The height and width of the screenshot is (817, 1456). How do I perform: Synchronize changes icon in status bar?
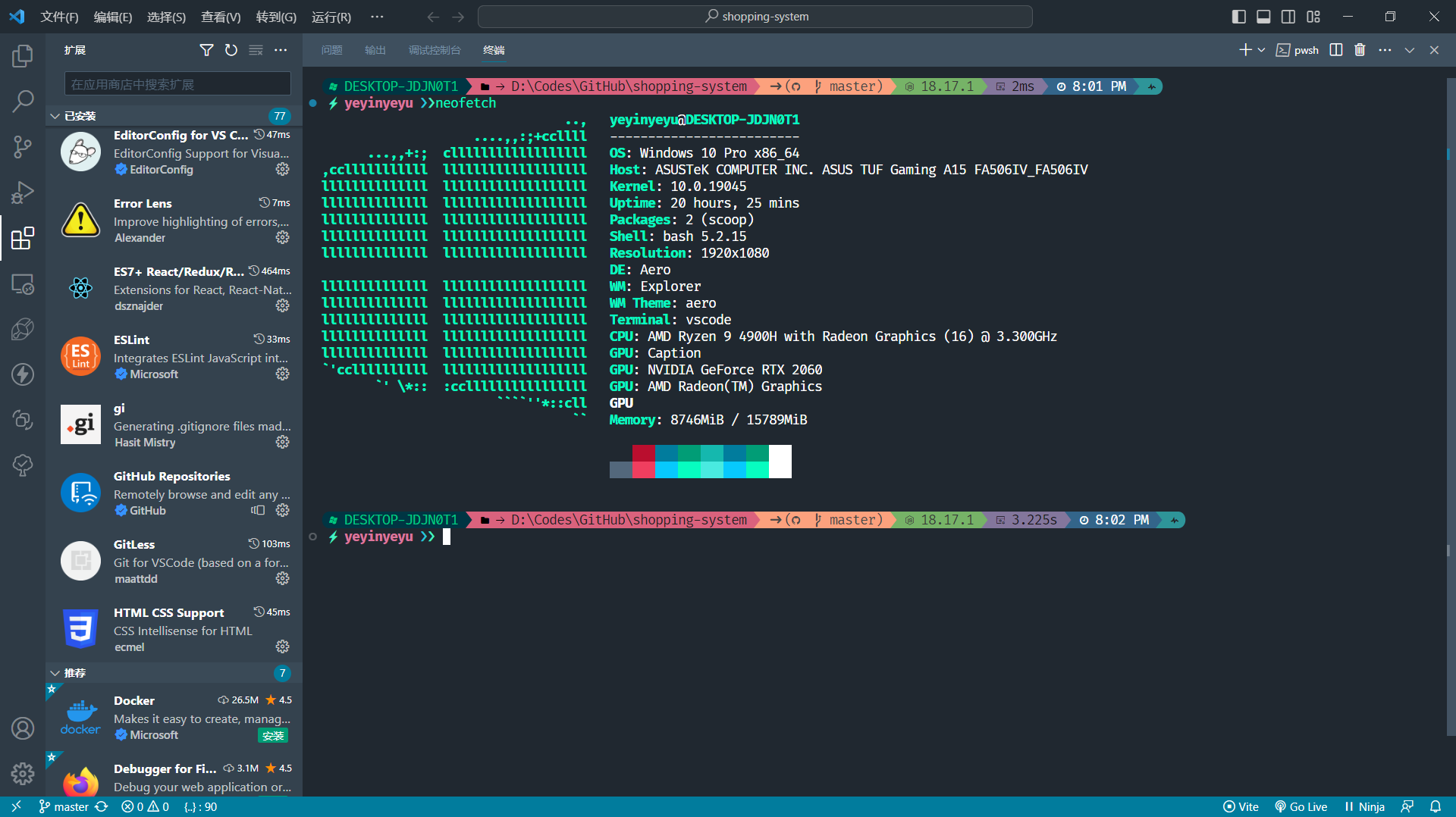(x=102, y=806)
